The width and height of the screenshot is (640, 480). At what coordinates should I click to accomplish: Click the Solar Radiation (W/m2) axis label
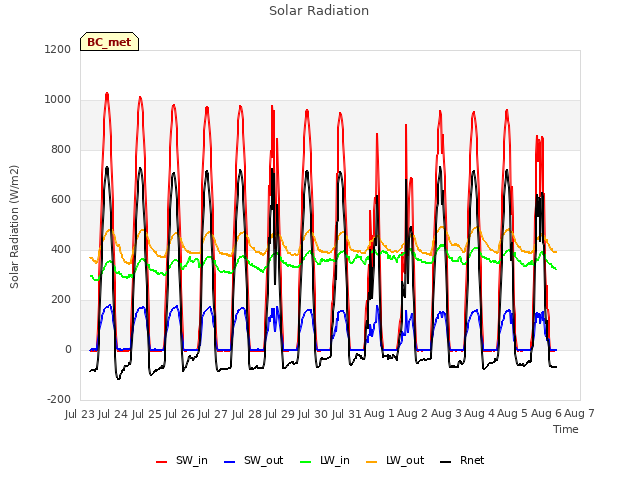tap(14, 227)
